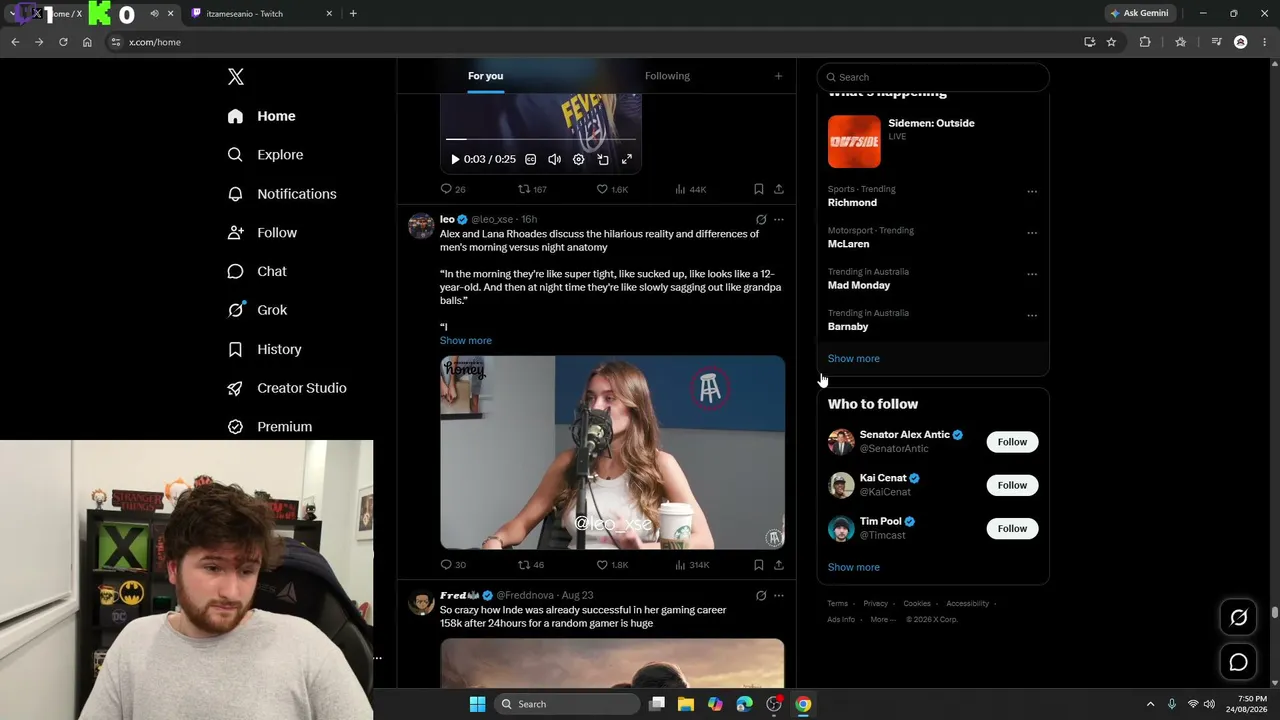
Task: Bookmark Leo's post
Action: pos(759,565)
